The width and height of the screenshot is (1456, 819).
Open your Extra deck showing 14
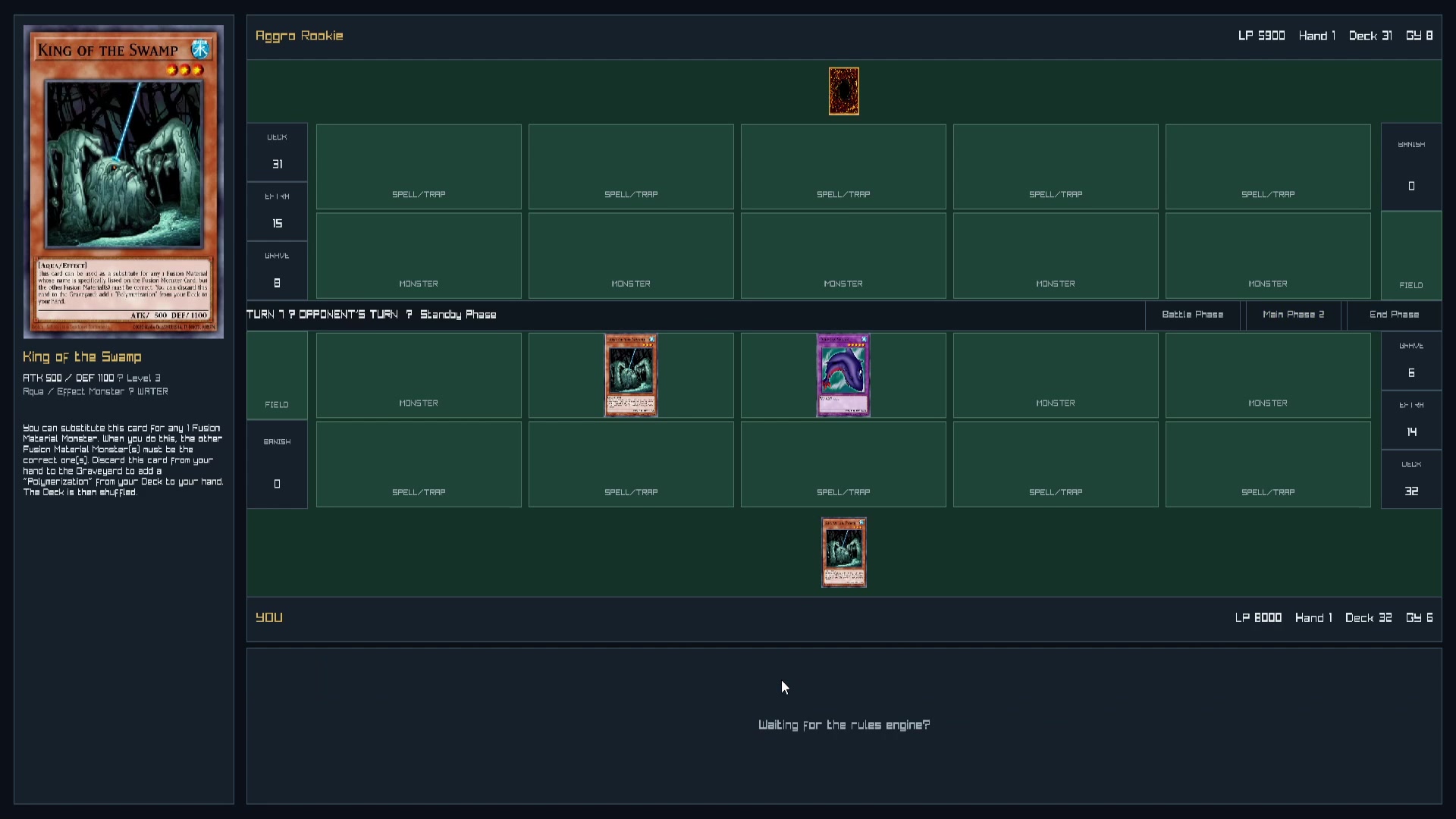[1411, 420]
